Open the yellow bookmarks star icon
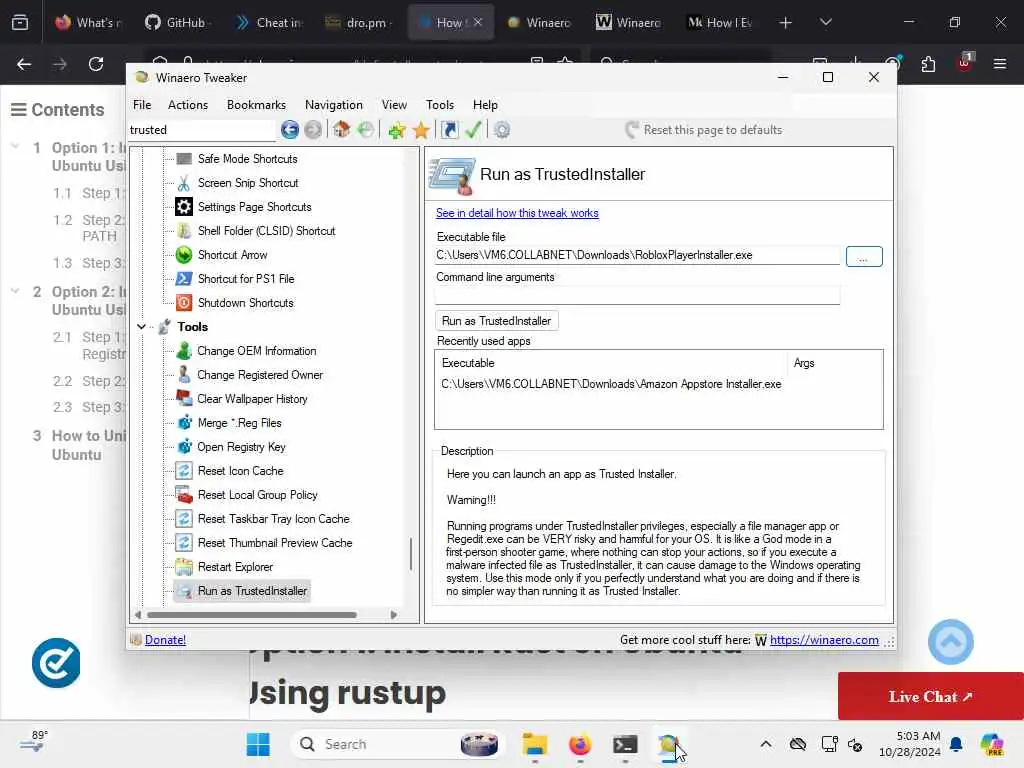 pyautogui.click(x=421, y=130)
